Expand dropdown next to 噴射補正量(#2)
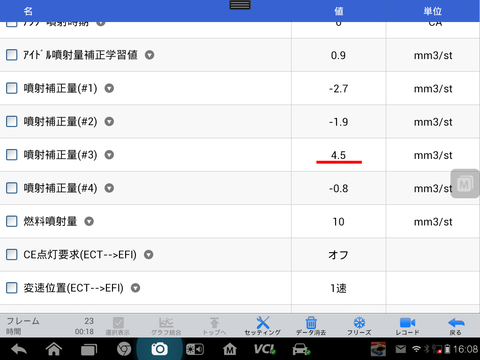This screenshot has height=360, width=480. pyautogui.click(x=109, y=121)
